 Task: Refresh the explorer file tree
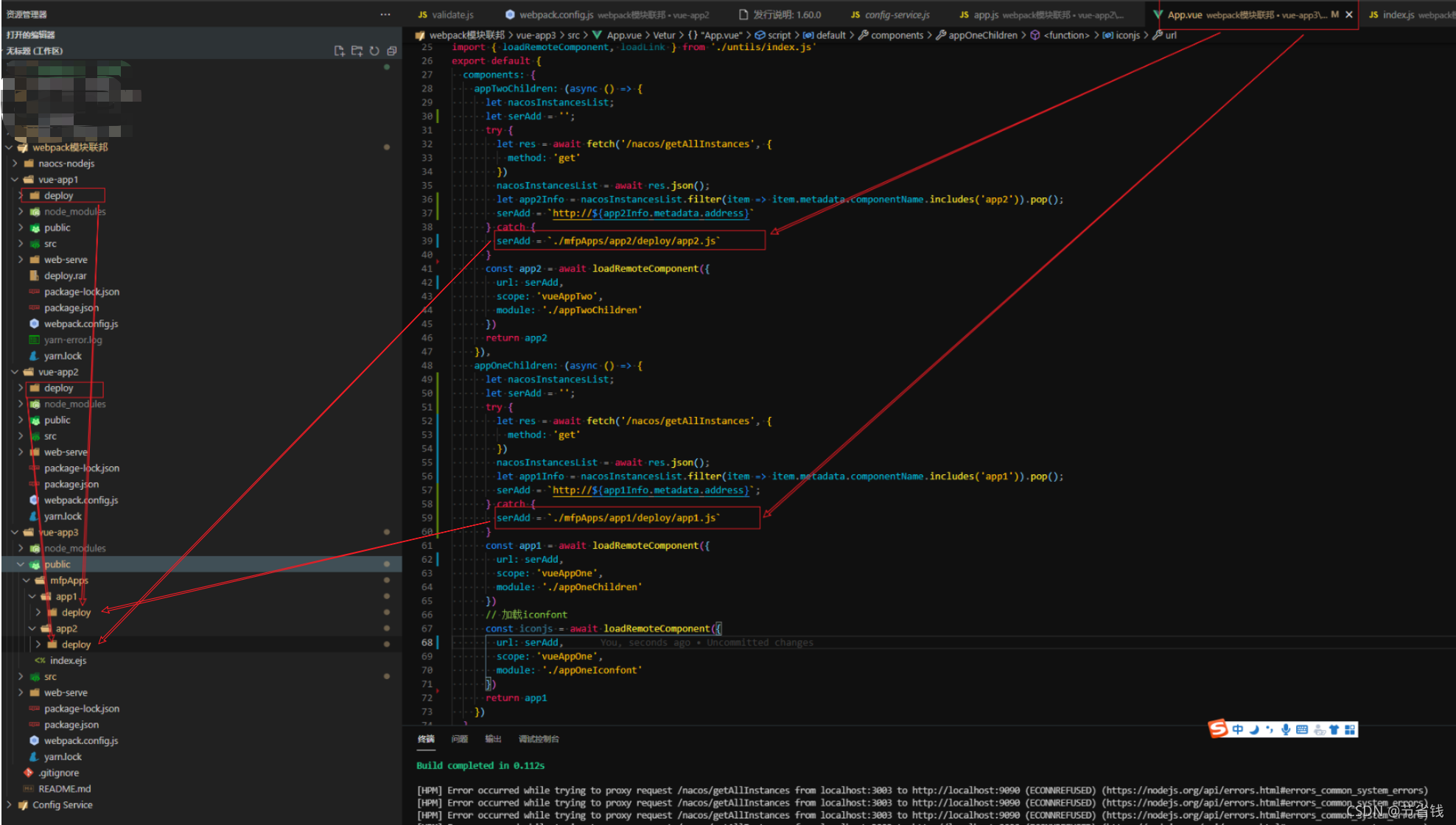[374, 51]
